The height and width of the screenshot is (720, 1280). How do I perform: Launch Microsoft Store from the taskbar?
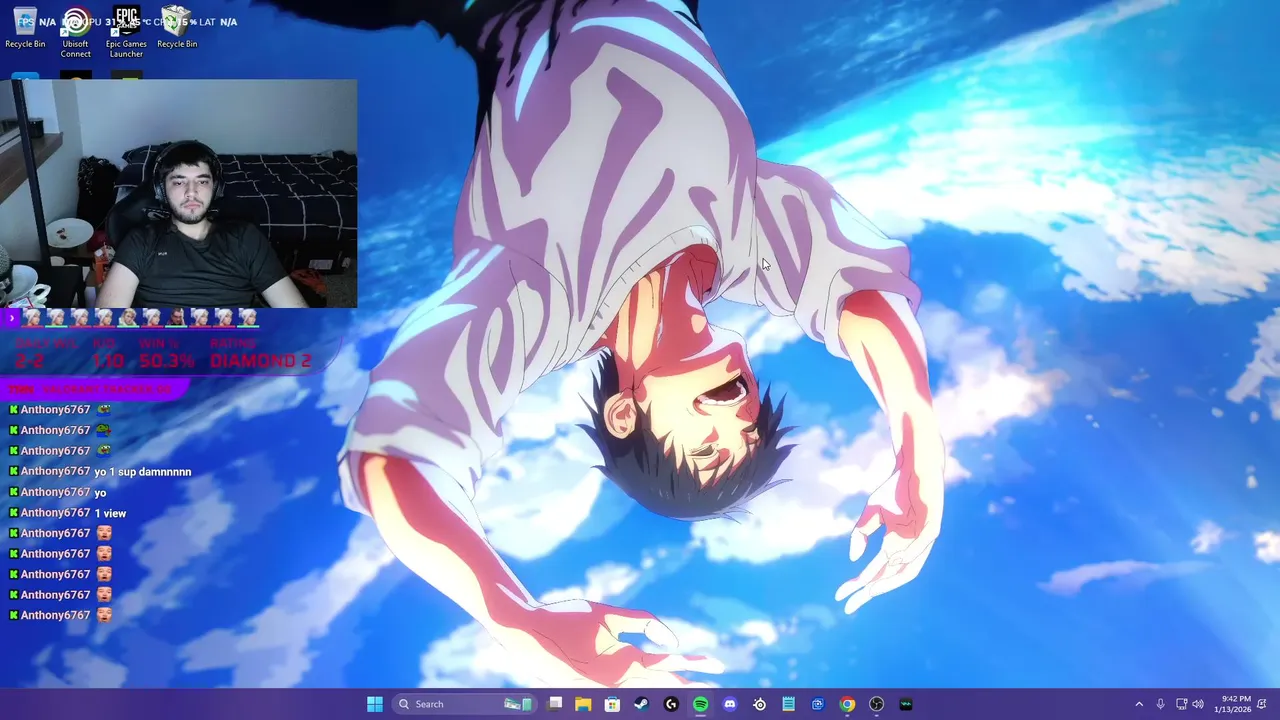click(x=612, y=704)
